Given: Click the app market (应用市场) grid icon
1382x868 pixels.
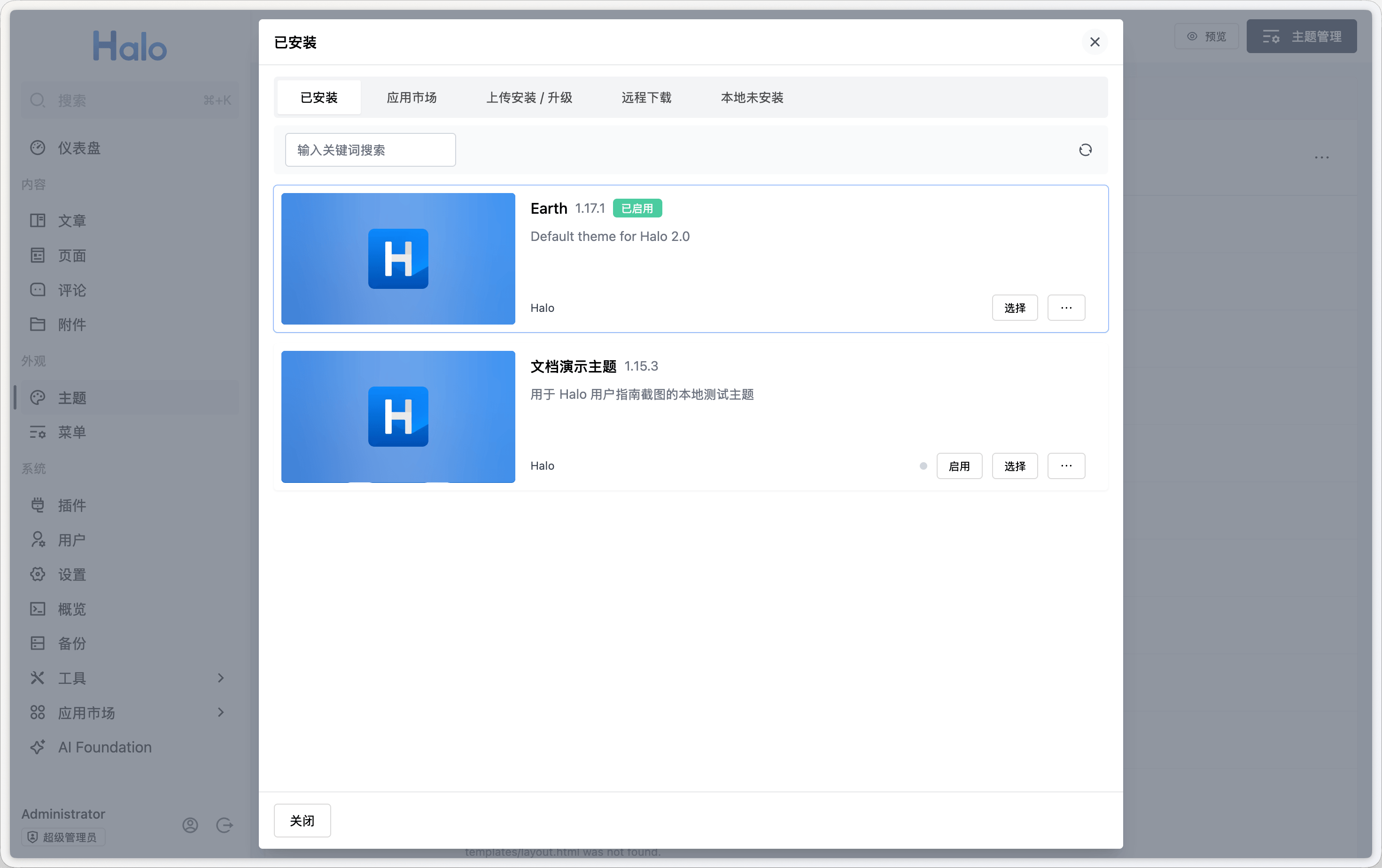Looking at the screenshot, I should coord(37,712).
